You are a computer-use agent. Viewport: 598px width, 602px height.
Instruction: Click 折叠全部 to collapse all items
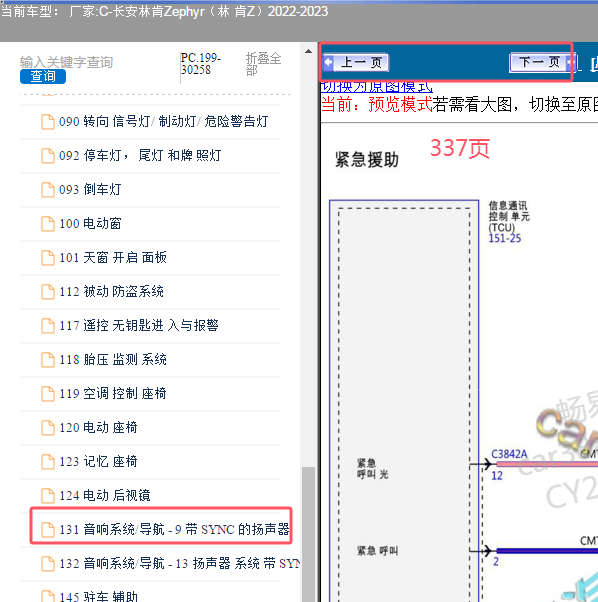point(263,64)
